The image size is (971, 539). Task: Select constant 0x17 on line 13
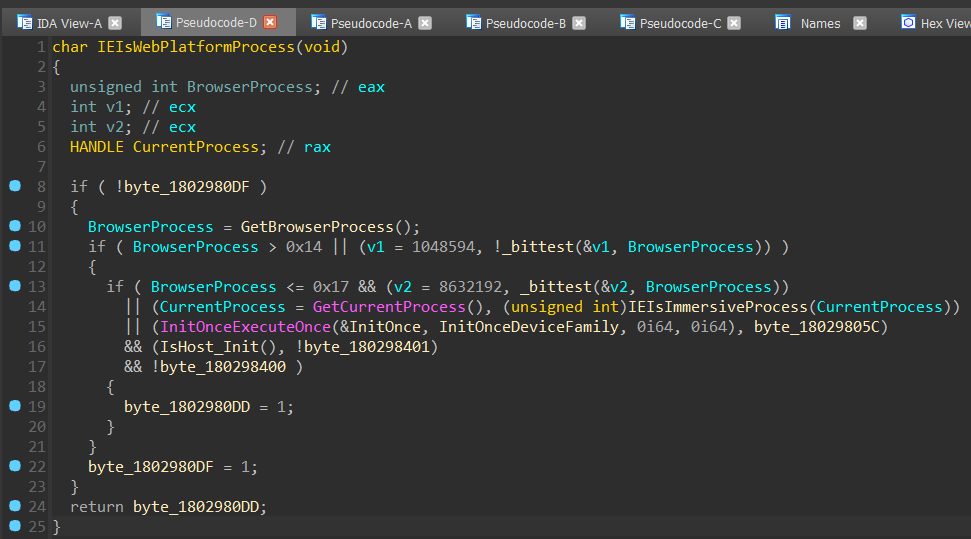pyautogui.click(x=331, y=287)
